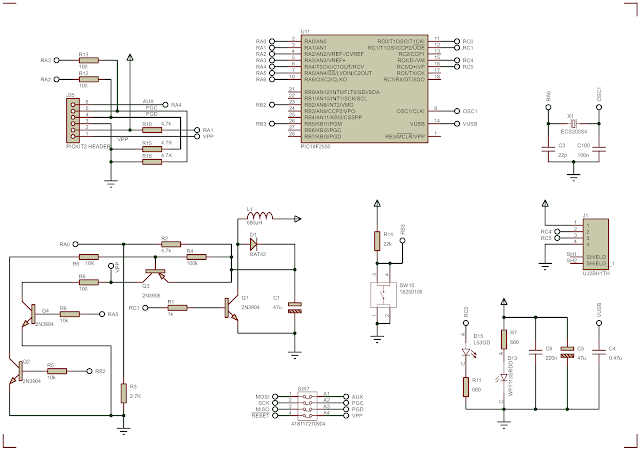The image size is (640, 450).
Task: Select resistor R8 100
Action: coord(89,282)
